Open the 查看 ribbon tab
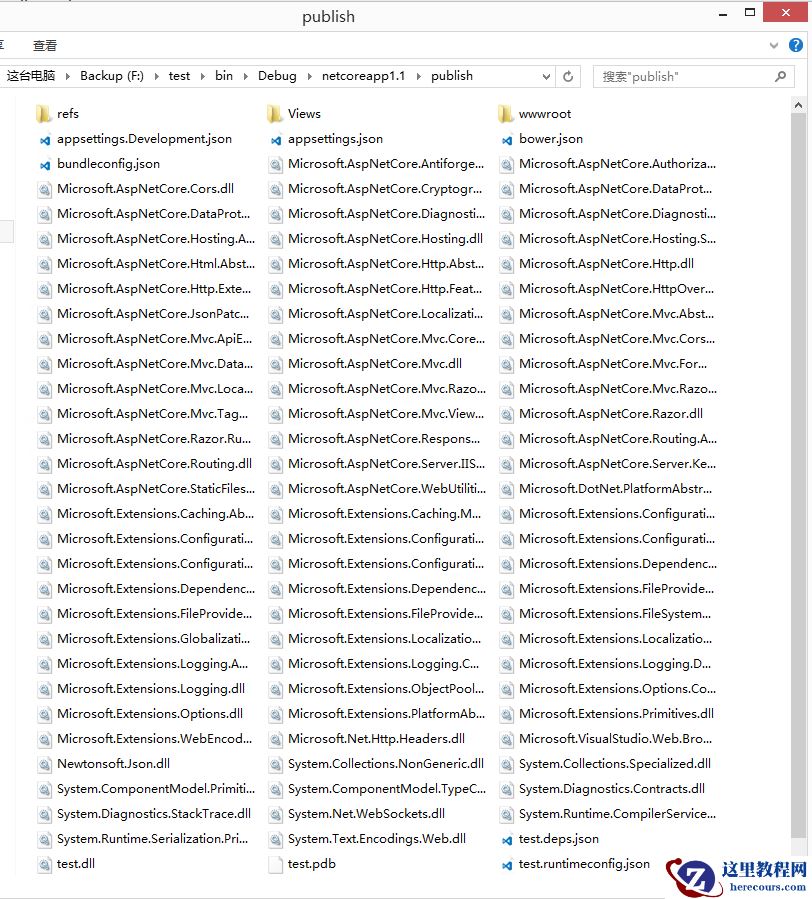The image size is (812, 899). pos(45,45)
